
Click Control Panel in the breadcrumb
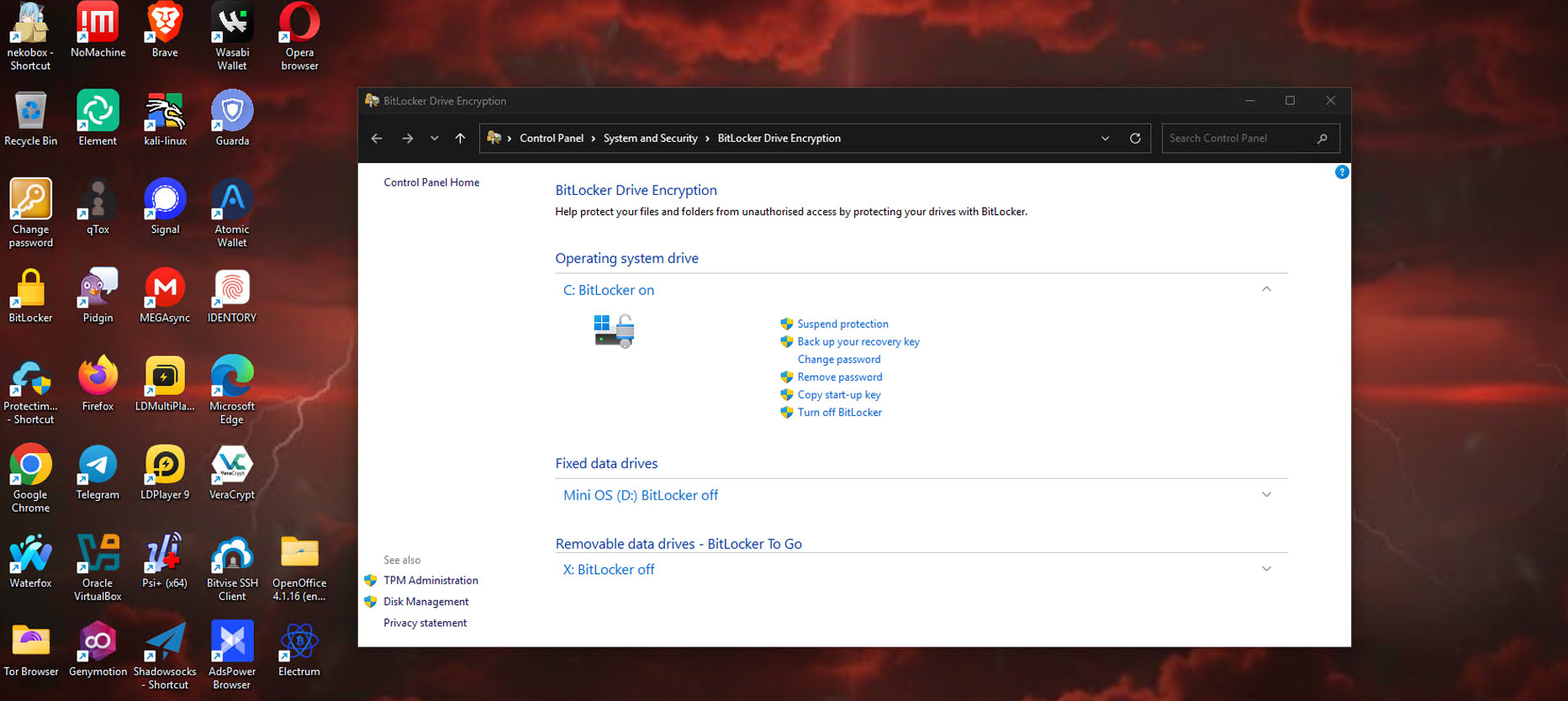(x=552, y=139)
